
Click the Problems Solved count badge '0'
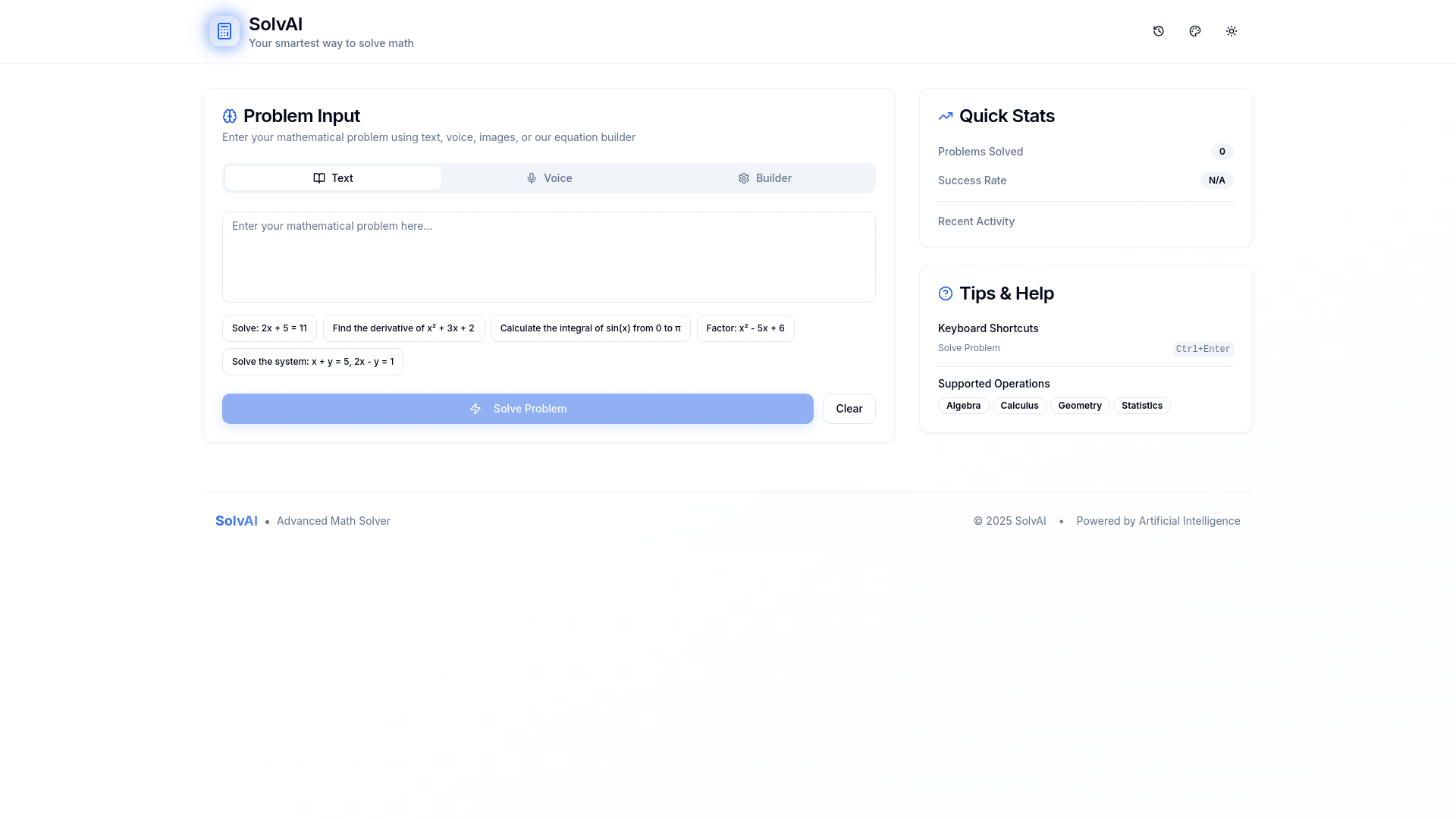(x=1222, y=152)
